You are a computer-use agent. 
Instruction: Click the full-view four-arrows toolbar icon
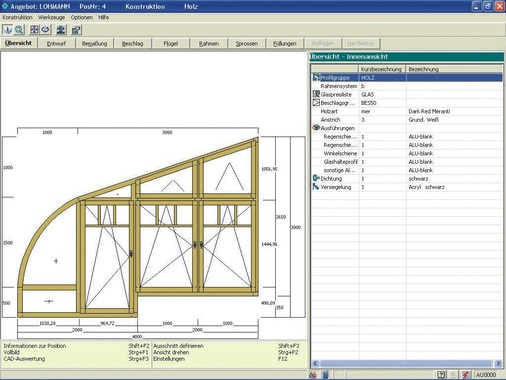point(34,30)
